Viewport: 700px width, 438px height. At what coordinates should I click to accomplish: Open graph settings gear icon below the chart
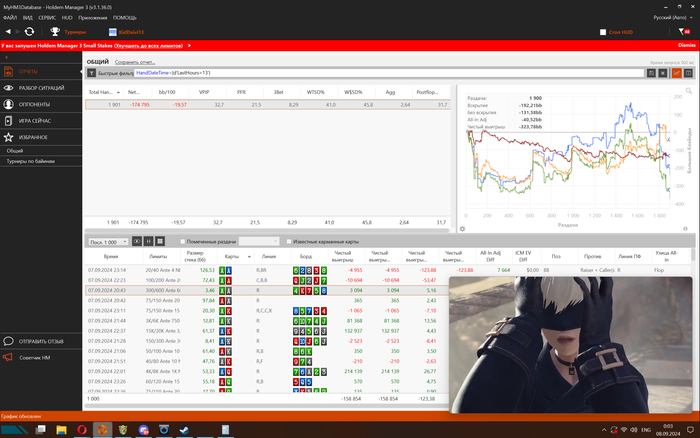462,229
